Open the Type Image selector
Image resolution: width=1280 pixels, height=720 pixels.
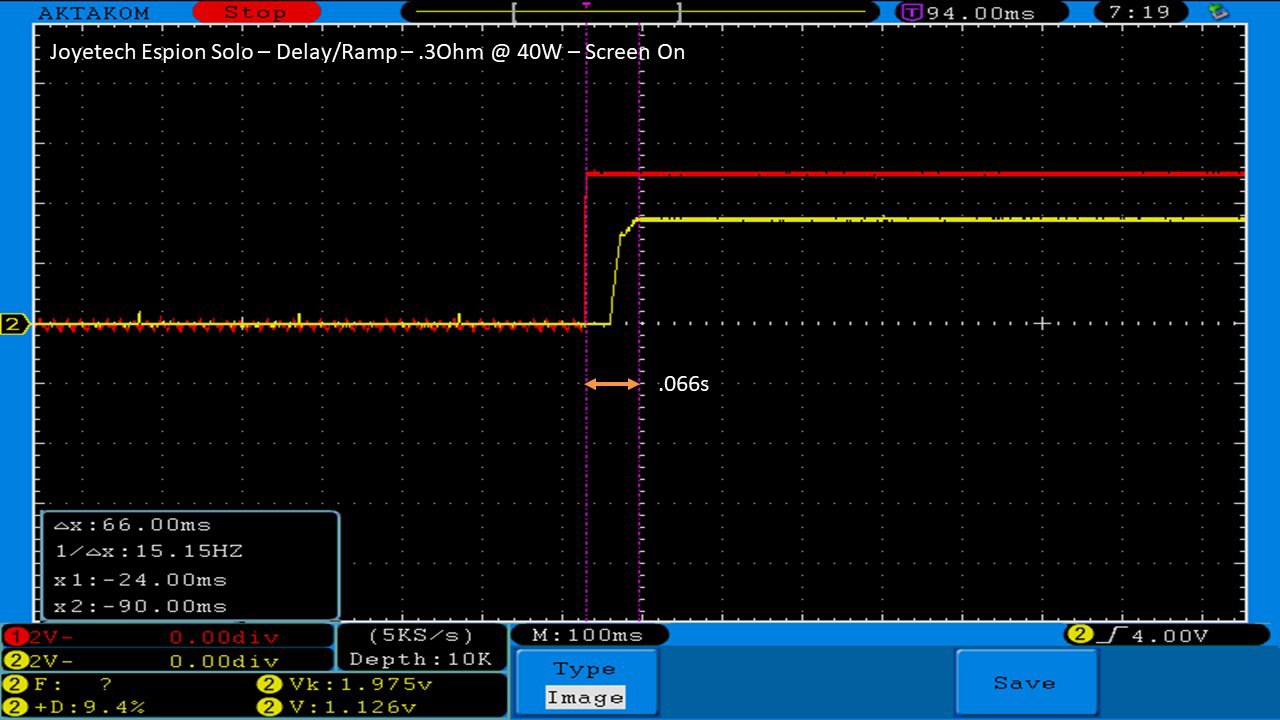pyautogui.click(x=585, y=683)
